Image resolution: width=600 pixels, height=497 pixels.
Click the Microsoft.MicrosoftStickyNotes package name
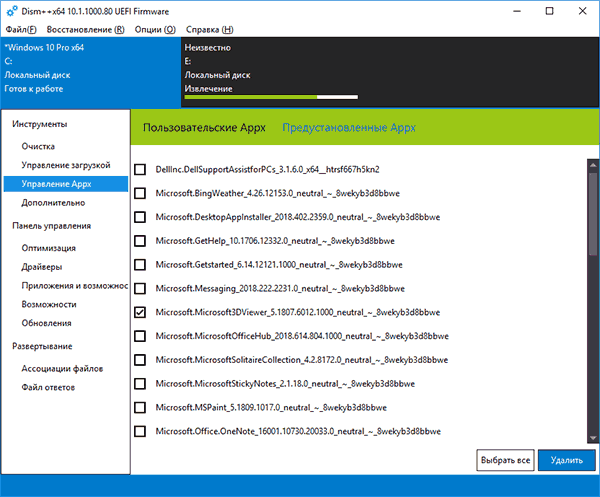285,383
